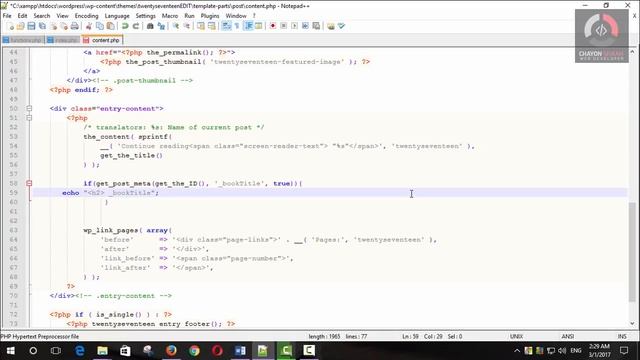The image size is (640, 360).
Task: Open the Replace dialog icon
Action: [161, 26]
